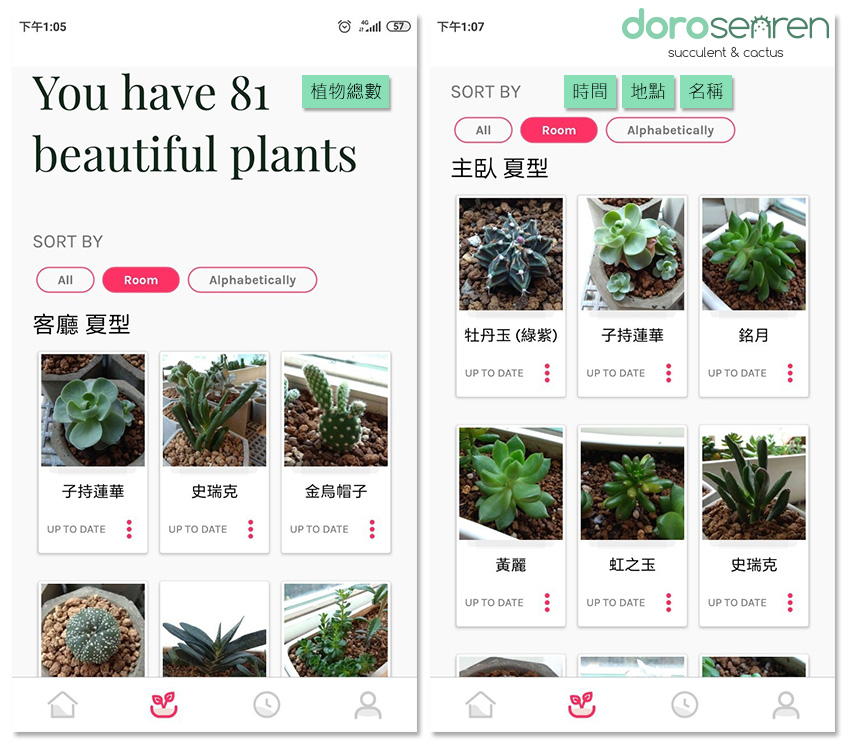
Task: Tap You have 81 beautiful plants heading
Action: point(195,125)
